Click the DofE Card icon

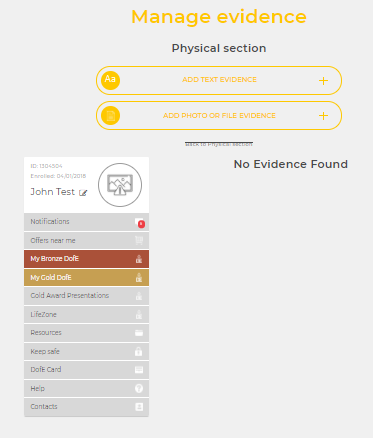[x=139, y=370]
